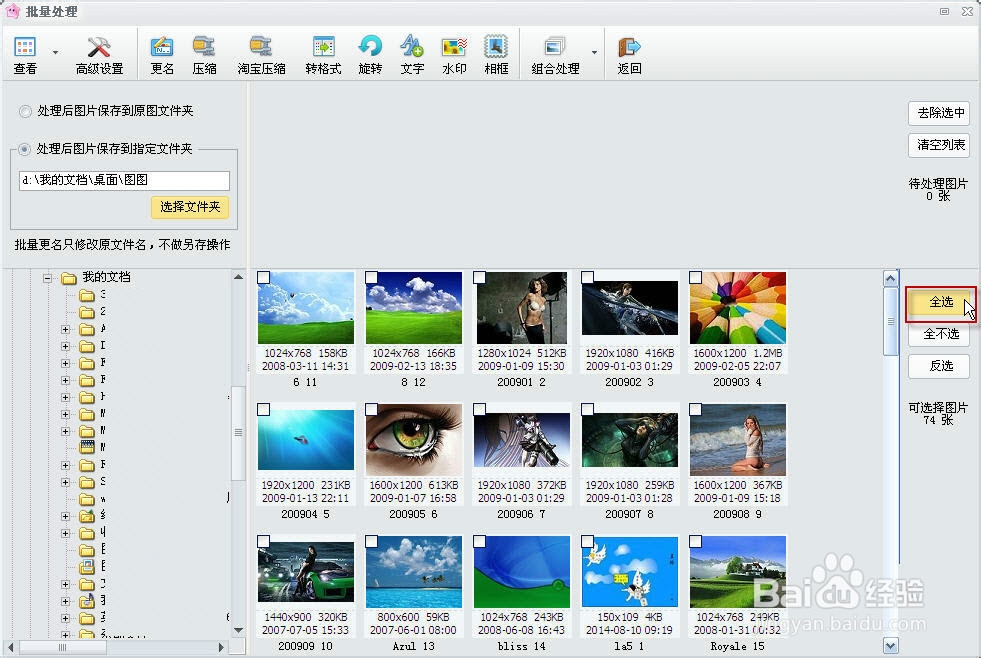Screen dimensions: 981x658
Task: Select the 转格式 format conversion tool
Action: coord(322,53)
